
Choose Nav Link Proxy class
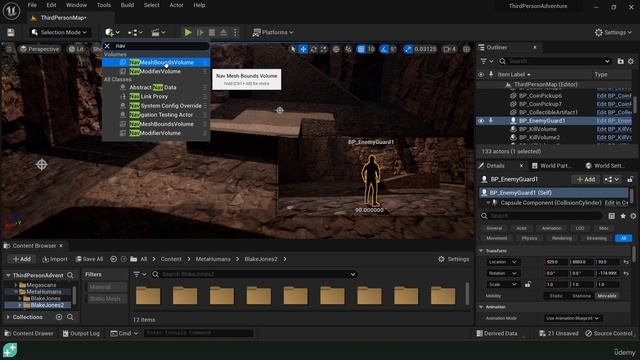point(156,96)
